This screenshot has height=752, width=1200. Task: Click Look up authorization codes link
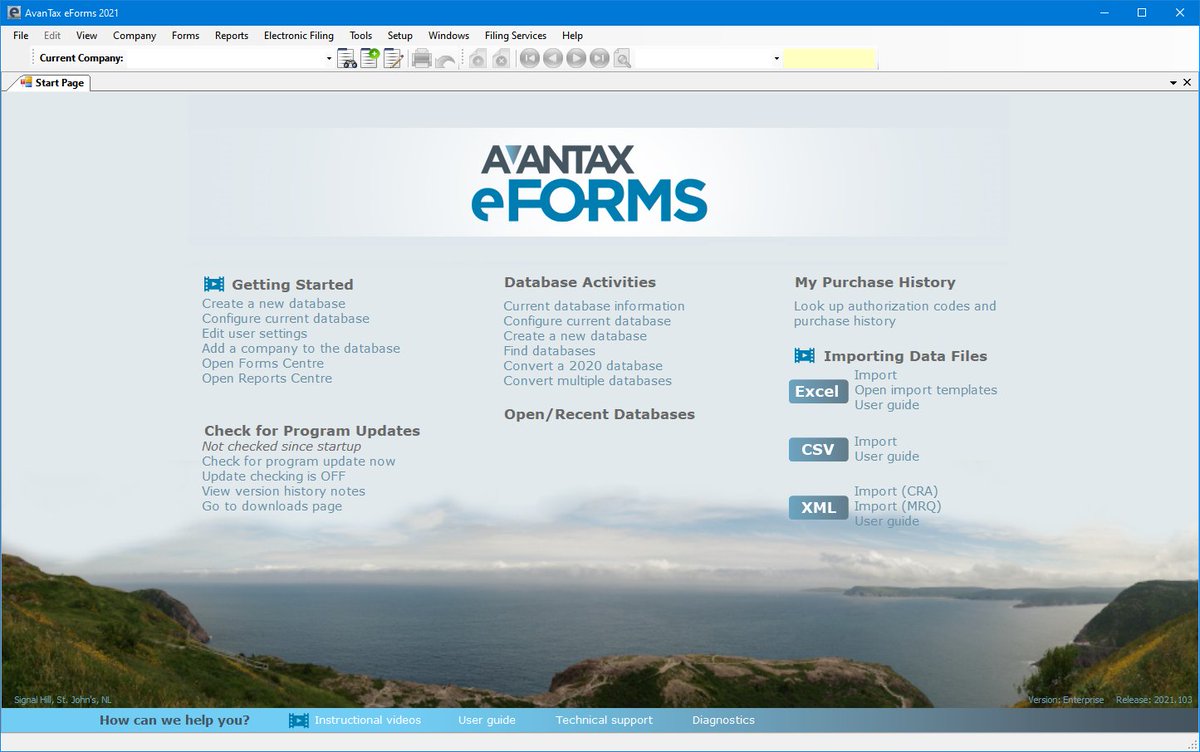point(895,313)
